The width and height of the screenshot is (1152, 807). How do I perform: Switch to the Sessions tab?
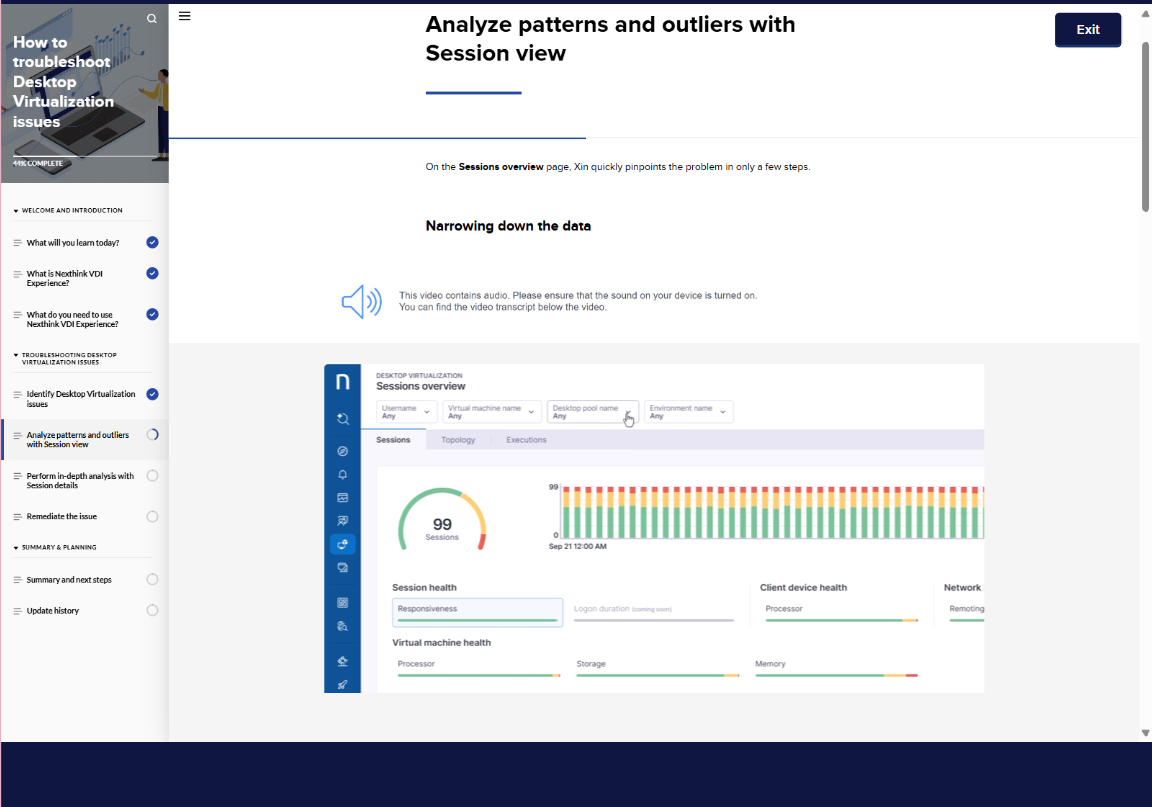coord(393,440)
